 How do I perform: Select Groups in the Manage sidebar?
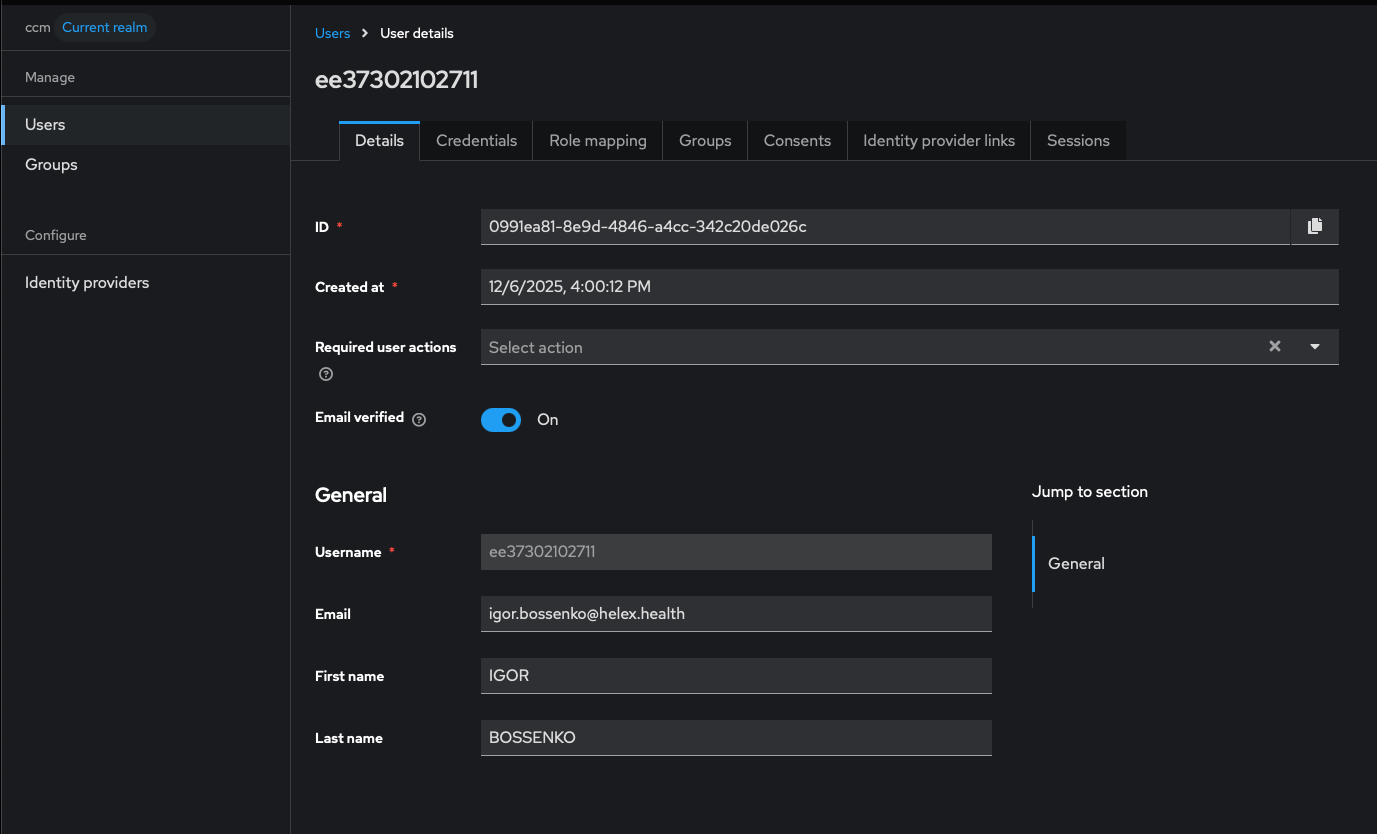[x=51, y=164]
